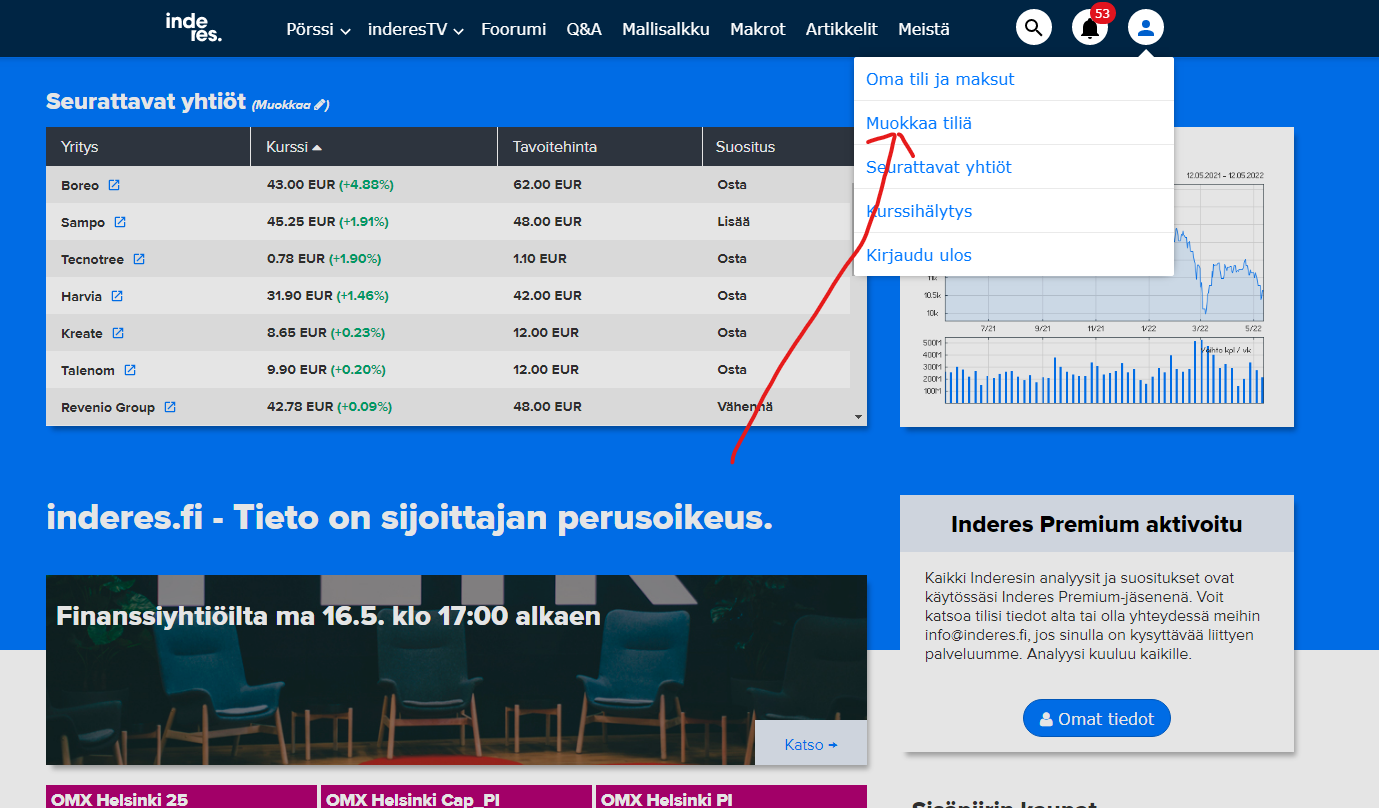Expand the Pörssi menu
1379x808 pixels.
click(x=318, y=29)
